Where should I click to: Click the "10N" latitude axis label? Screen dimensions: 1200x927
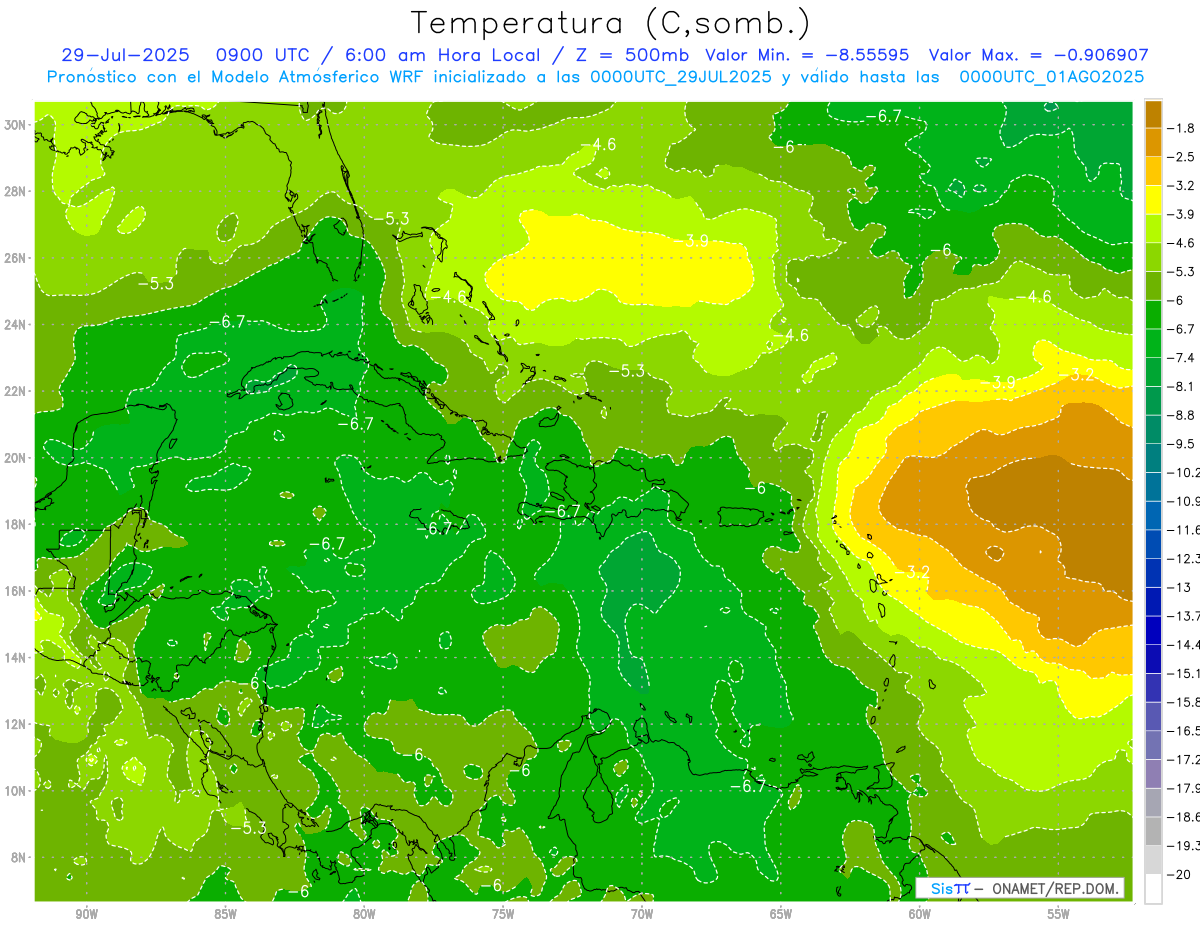pyautogui.click(x=15, y=791)
